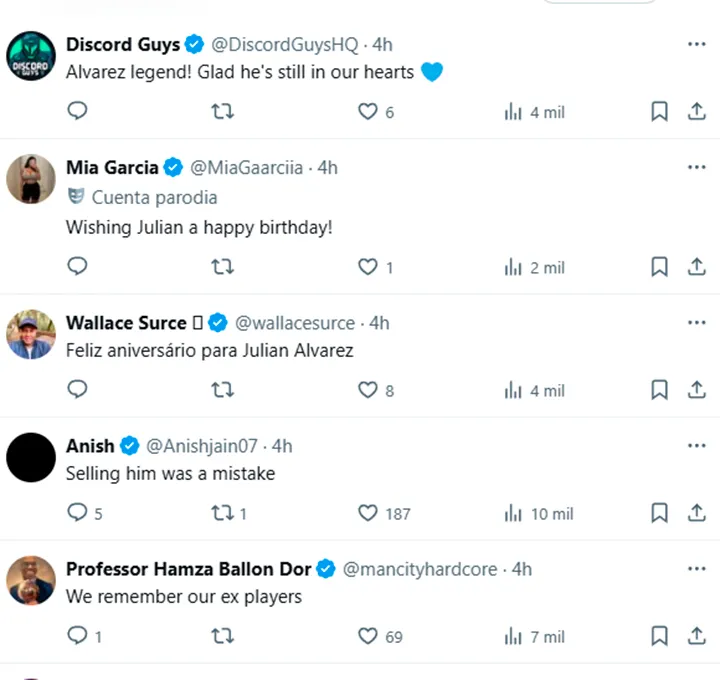Click Anish's black profile avatar

[31, 458]
